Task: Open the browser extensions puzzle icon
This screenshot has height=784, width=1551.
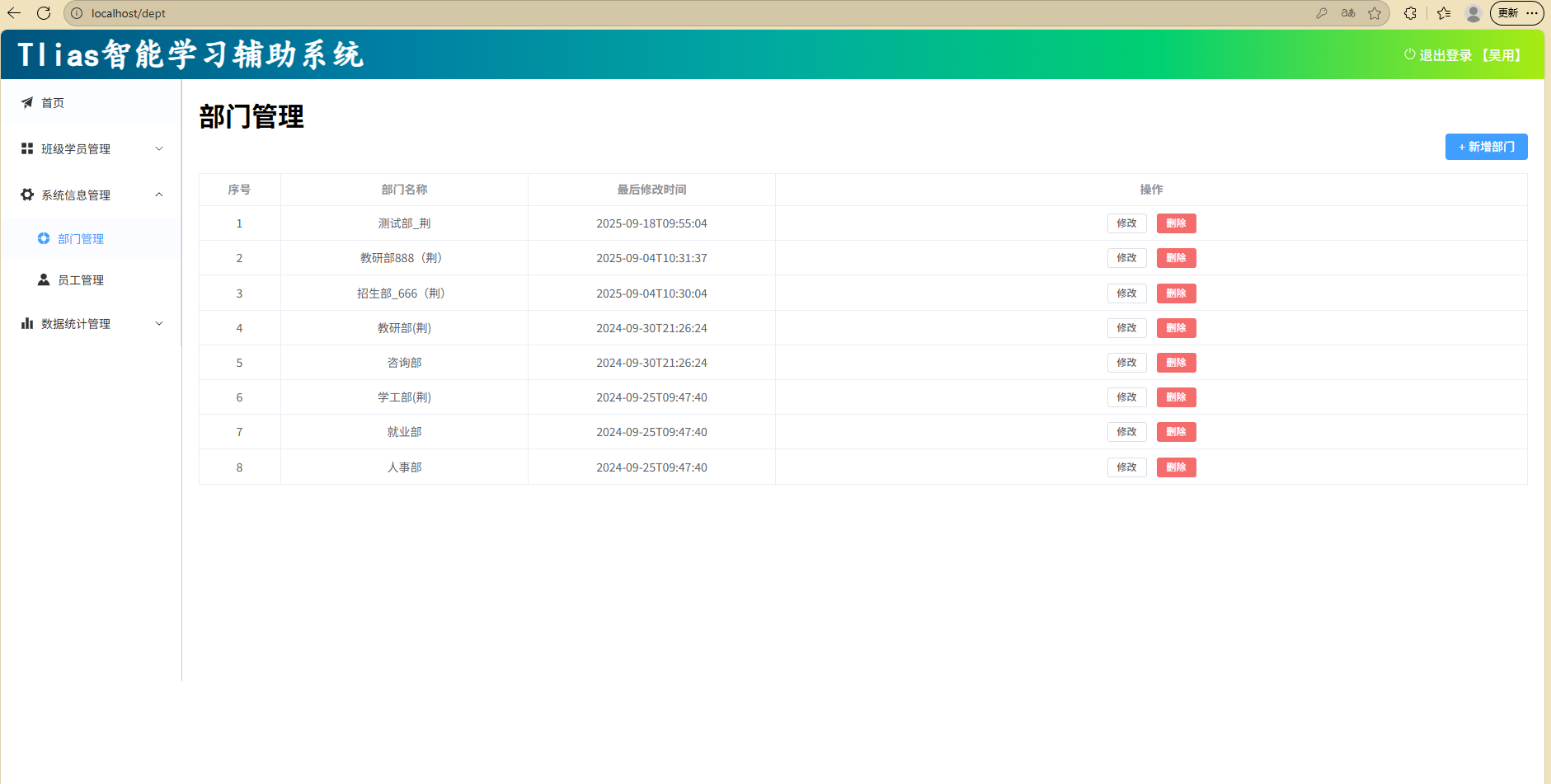Action: pyautogui.click(x=1410, y=13)
